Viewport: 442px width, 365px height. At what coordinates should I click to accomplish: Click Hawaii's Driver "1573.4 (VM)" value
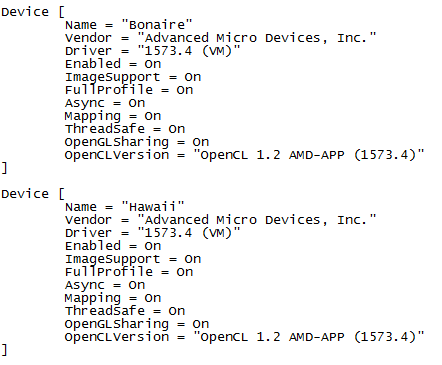(189, 233)
